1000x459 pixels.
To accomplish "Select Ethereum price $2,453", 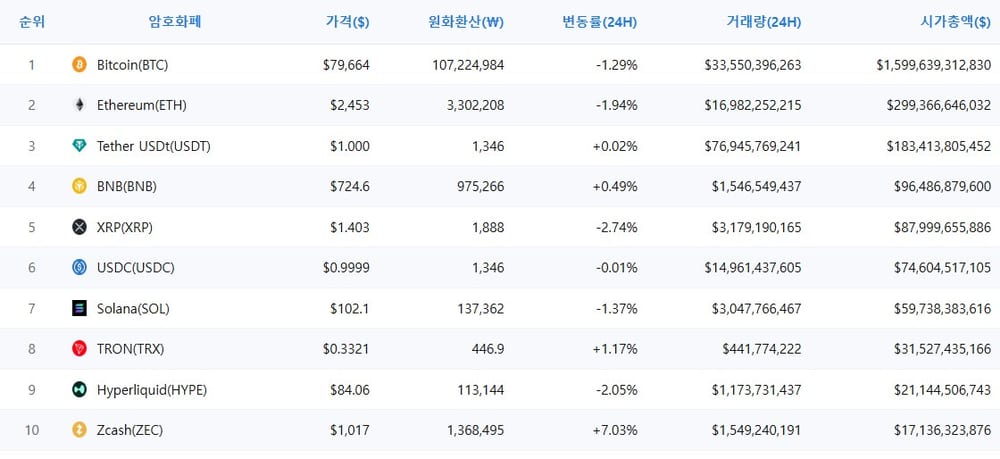I will click(349, 106).
